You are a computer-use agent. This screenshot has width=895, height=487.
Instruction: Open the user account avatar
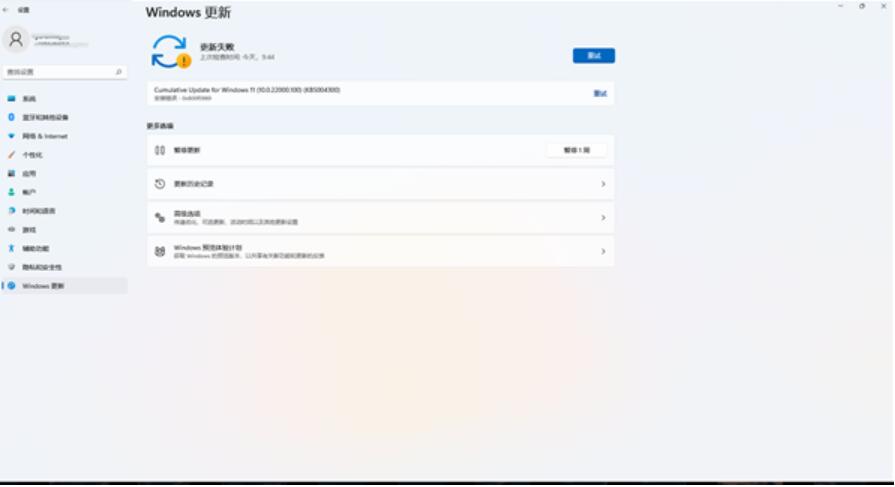tap(16, 39)
